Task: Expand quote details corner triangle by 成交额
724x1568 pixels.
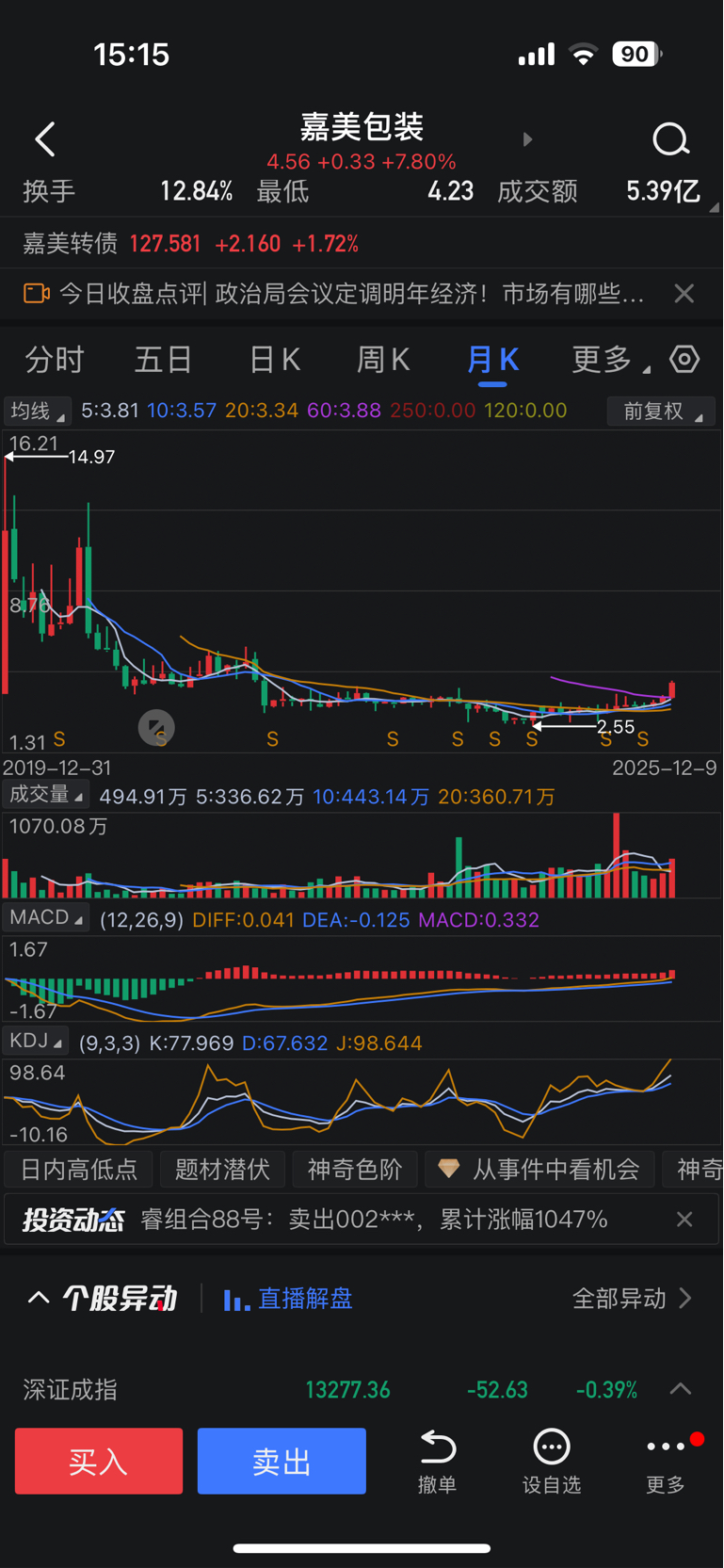Action: pos(714,207)
